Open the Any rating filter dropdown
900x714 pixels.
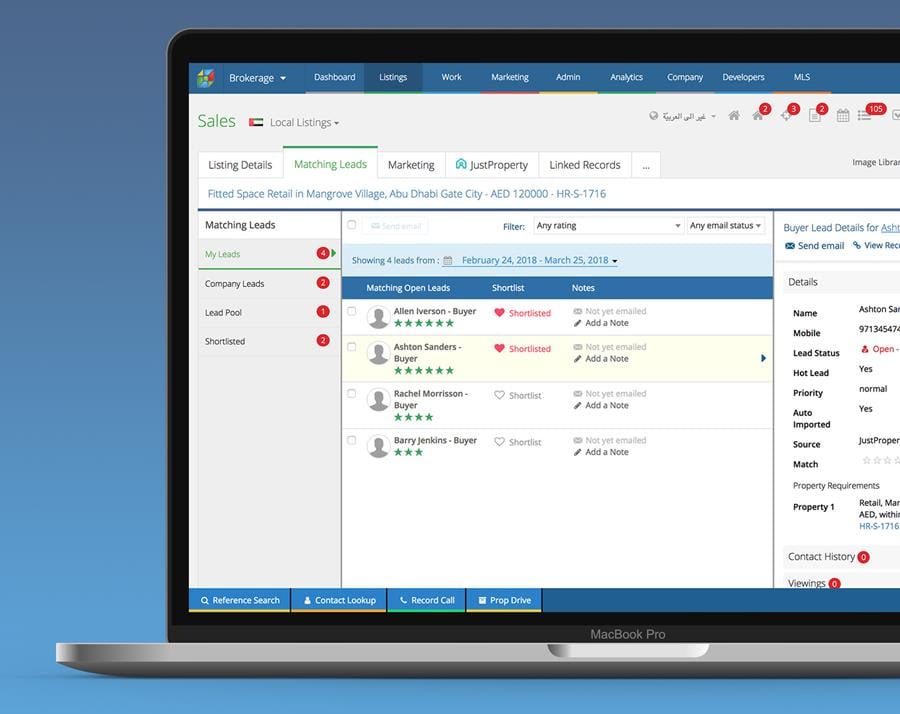[x=608, y=226]
